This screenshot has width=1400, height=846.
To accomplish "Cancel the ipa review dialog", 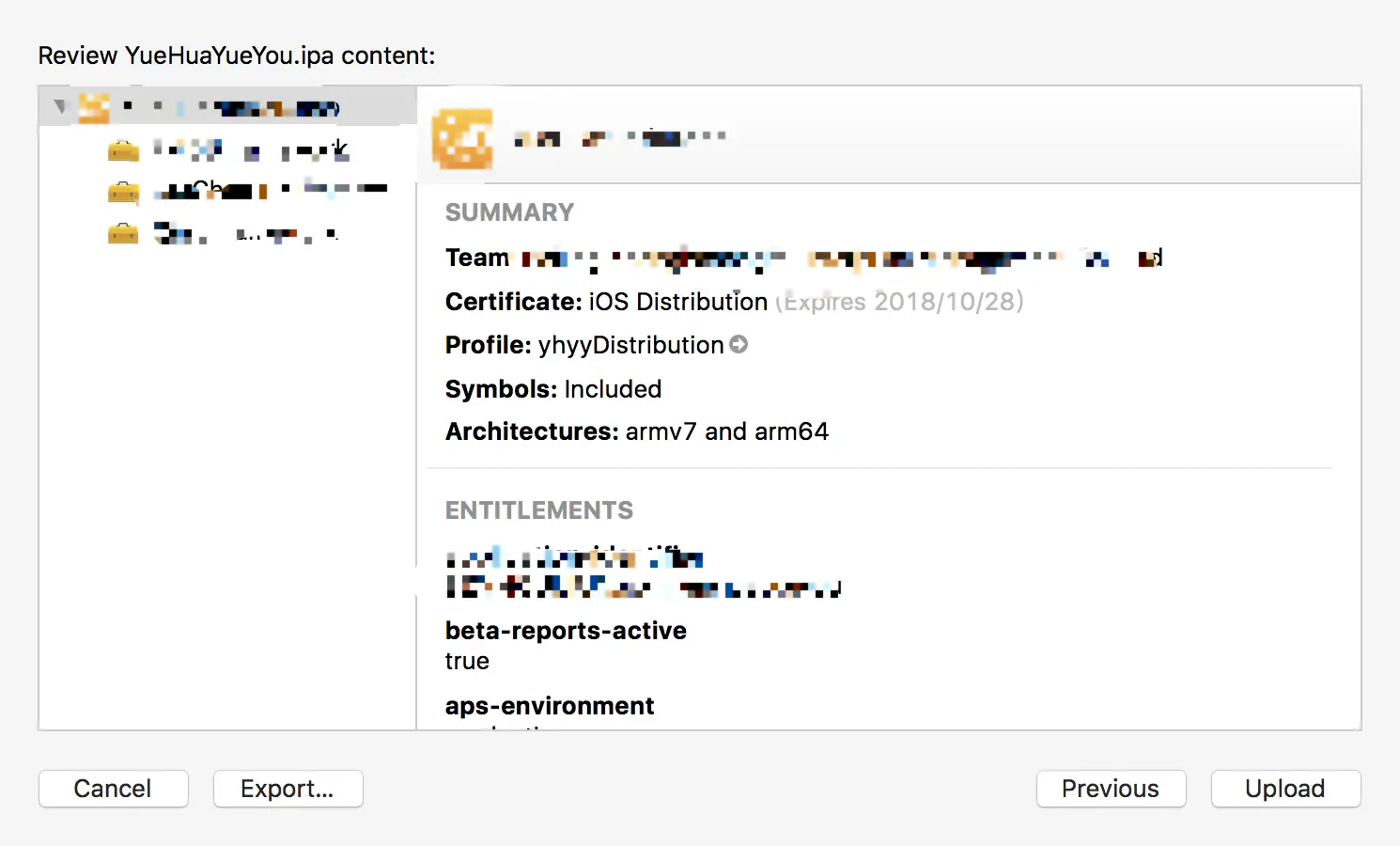I will tap(113, 789).
